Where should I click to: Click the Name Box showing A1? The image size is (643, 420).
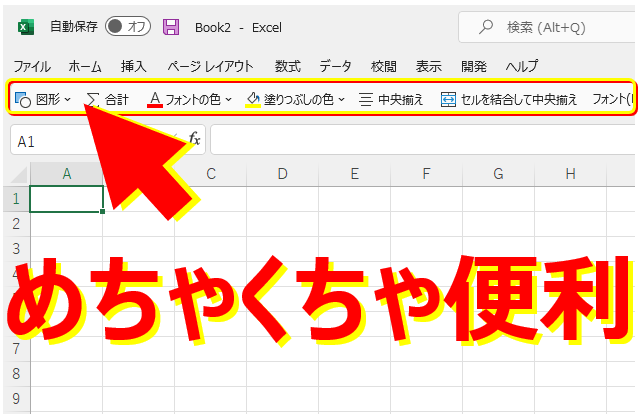(60, 141)
